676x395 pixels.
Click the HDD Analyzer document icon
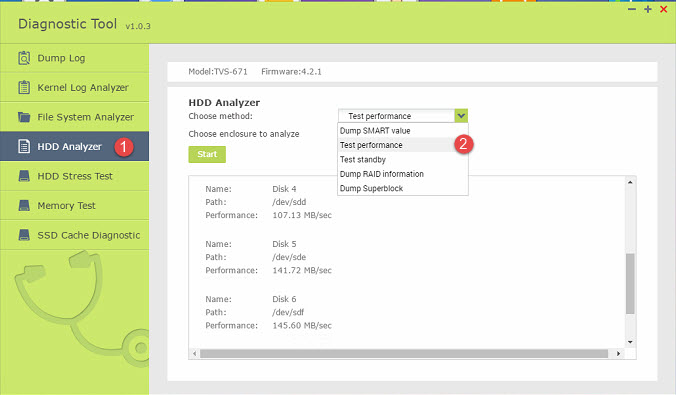coord(24,146)
